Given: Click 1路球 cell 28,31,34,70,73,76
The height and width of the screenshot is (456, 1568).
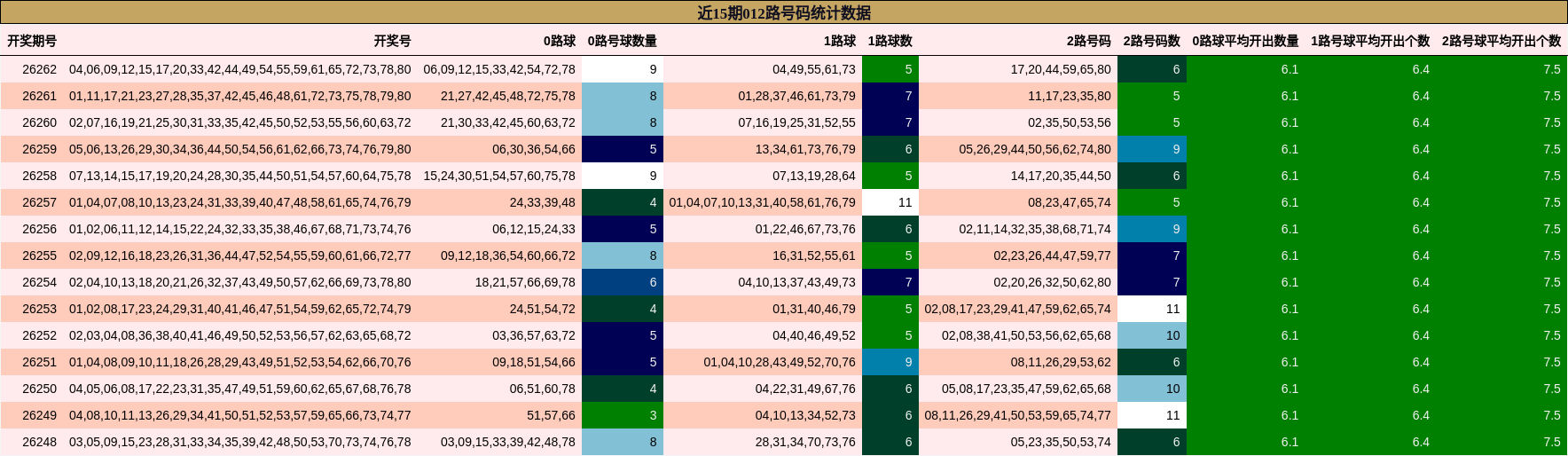Looking at the screenshot, I should 805,442.
